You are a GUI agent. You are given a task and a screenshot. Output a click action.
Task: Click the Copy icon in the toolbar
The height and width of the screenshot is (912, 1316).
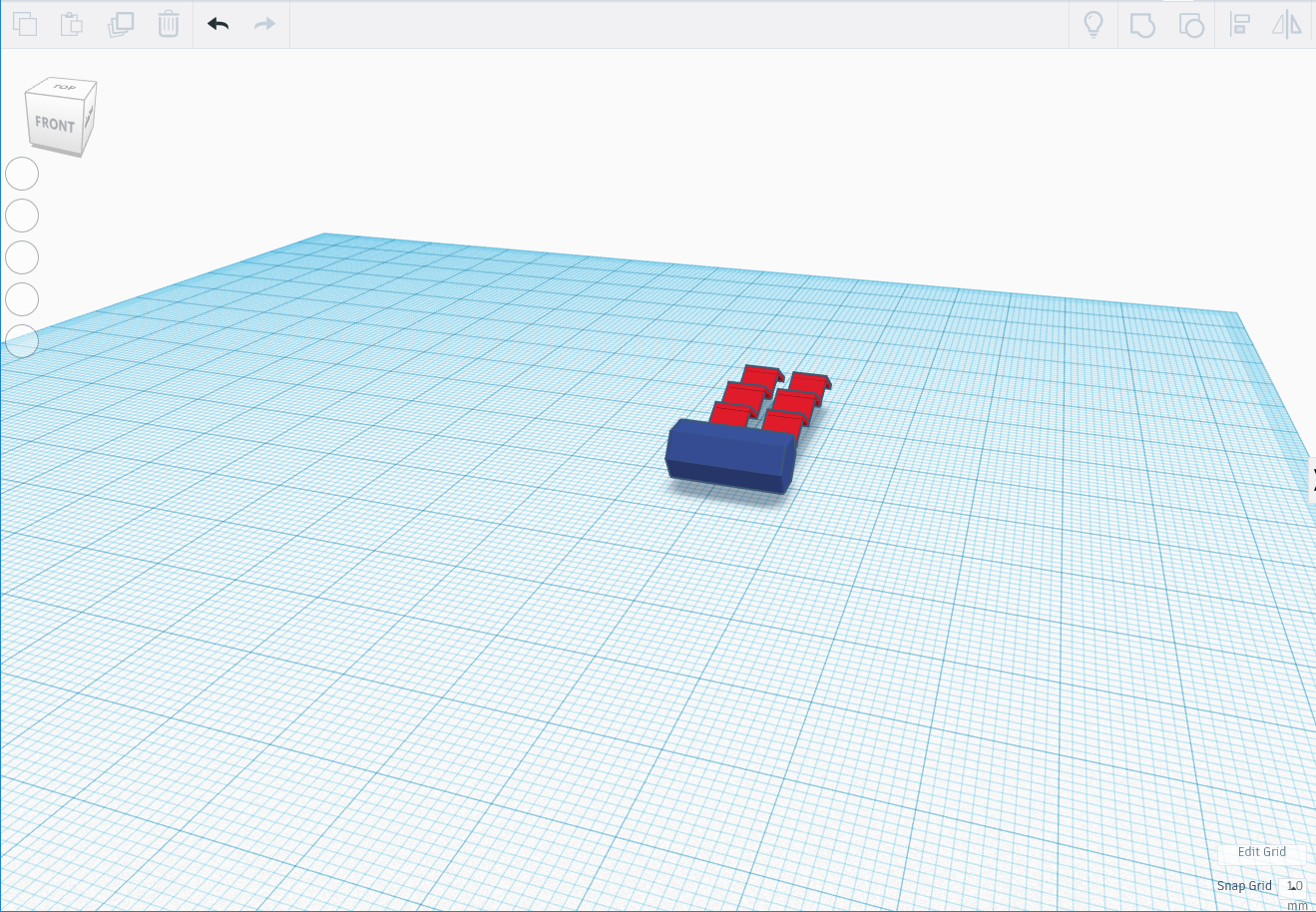25,24
